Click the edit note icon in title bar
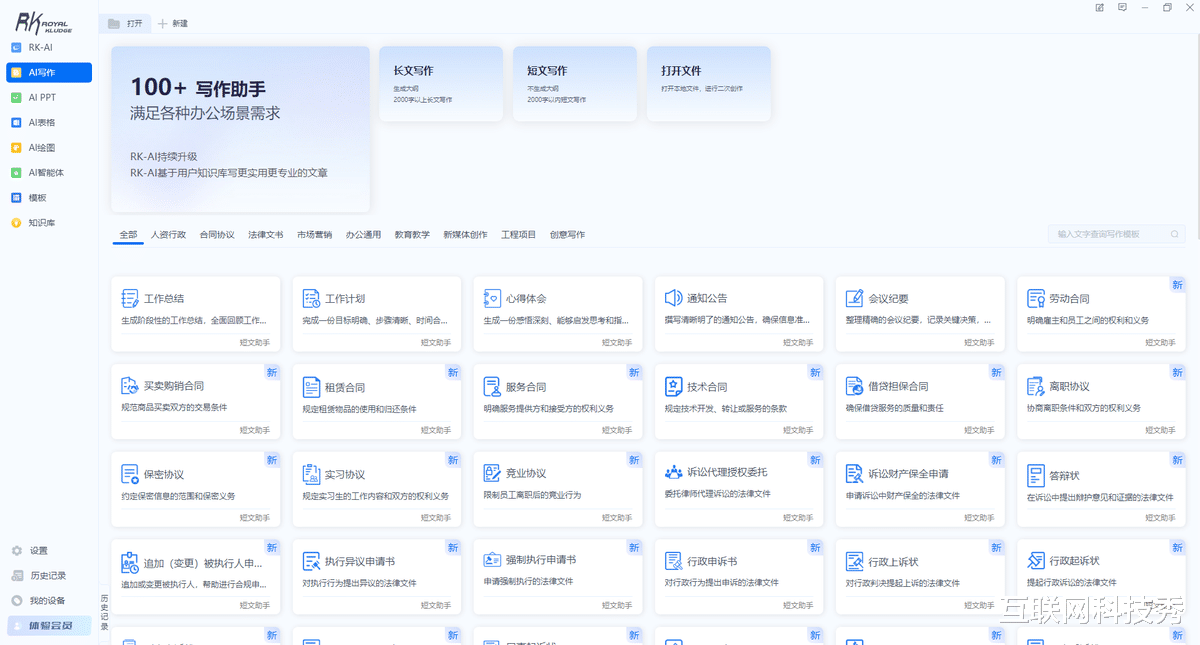The width and height of the screenshot is (1200, 645). click(1100, 8)
